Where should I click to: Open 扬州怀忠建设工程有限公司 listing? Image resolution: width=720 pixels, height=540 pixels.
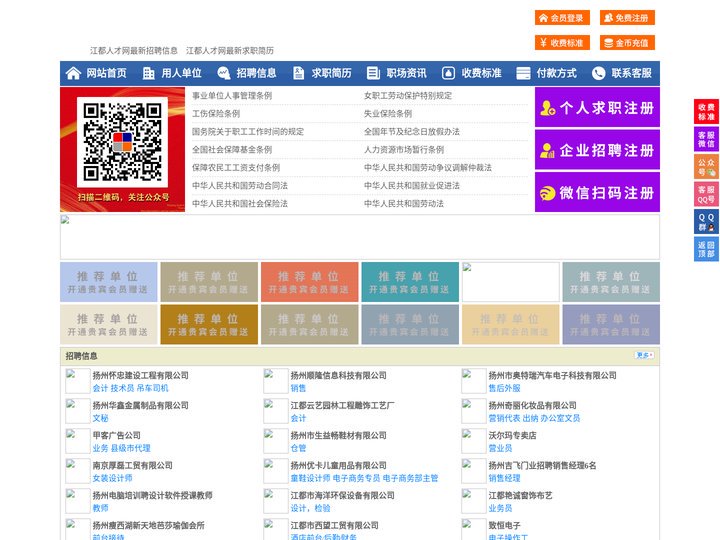point(141,375)
